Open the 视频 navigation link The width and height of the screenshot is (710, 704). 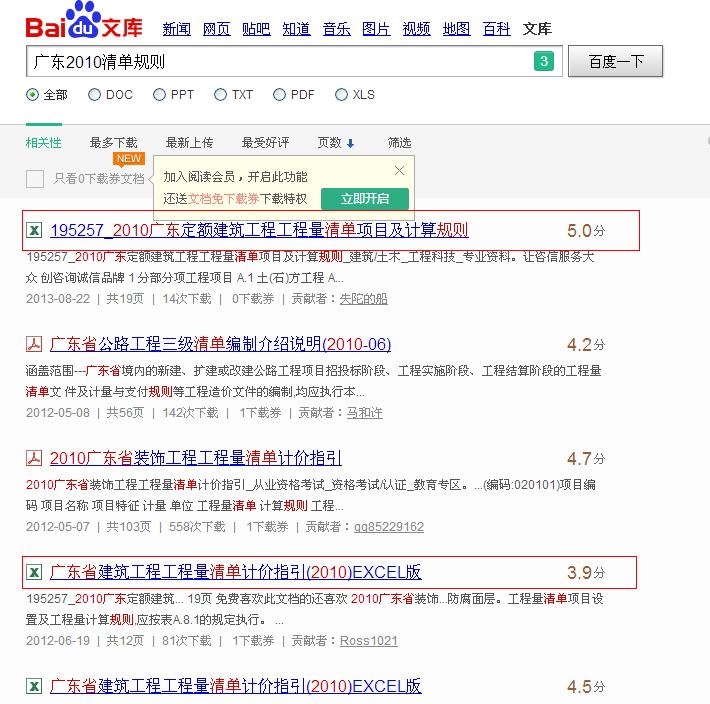click(417, 29)
